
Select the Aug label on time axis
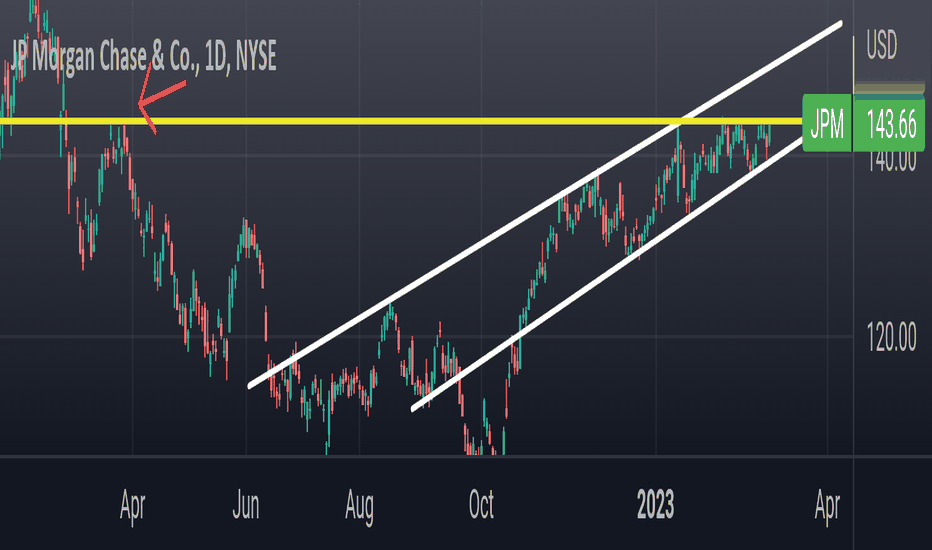click(x=359, y=507)
